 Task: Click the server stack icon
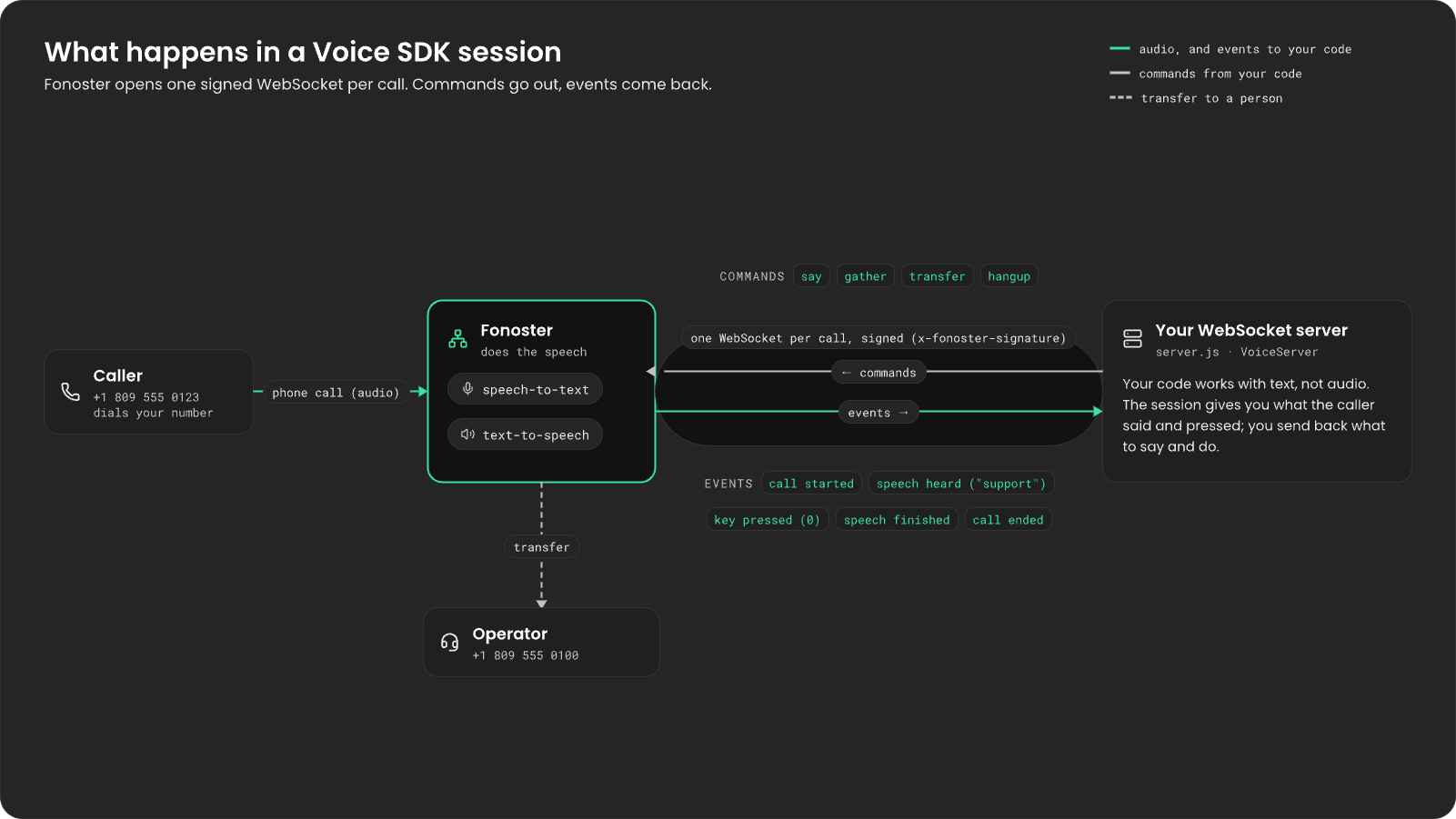(x=1132, y=339)
